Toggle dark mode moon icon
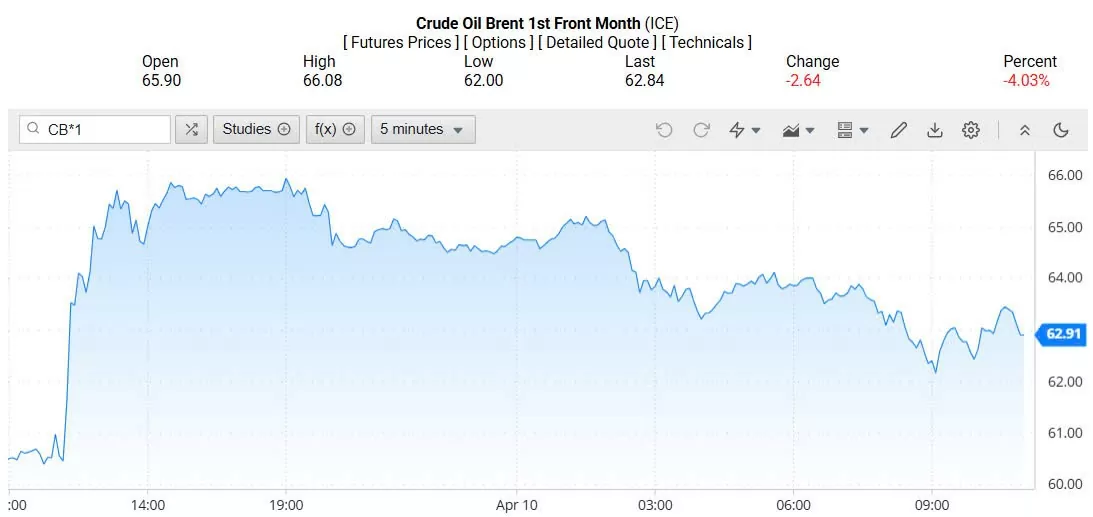Viewport: 1093px width, 517px height. click(1061, 130)
